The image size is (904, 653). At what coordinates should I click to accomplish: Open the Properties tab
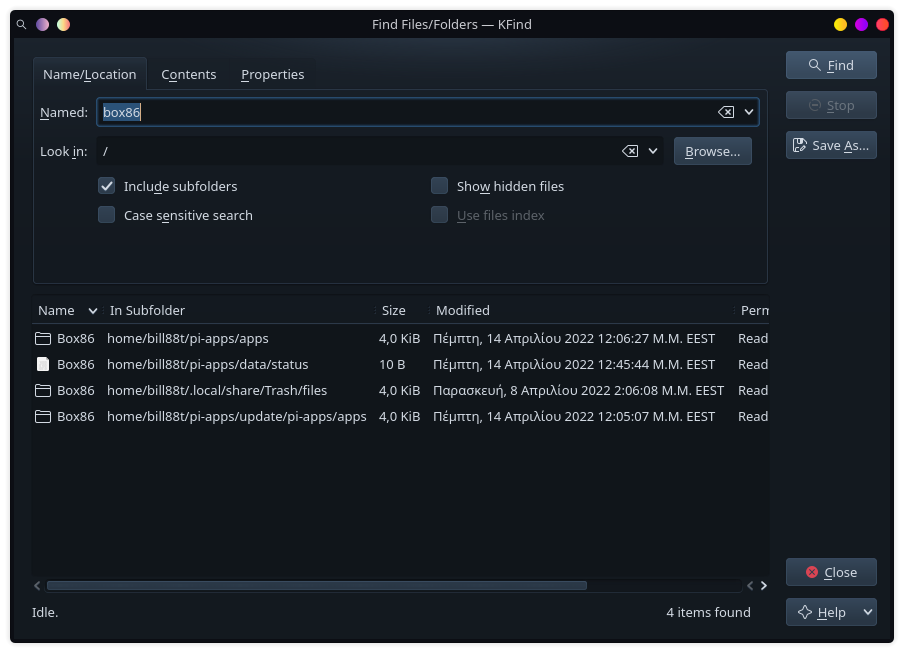tap(272, 74)
